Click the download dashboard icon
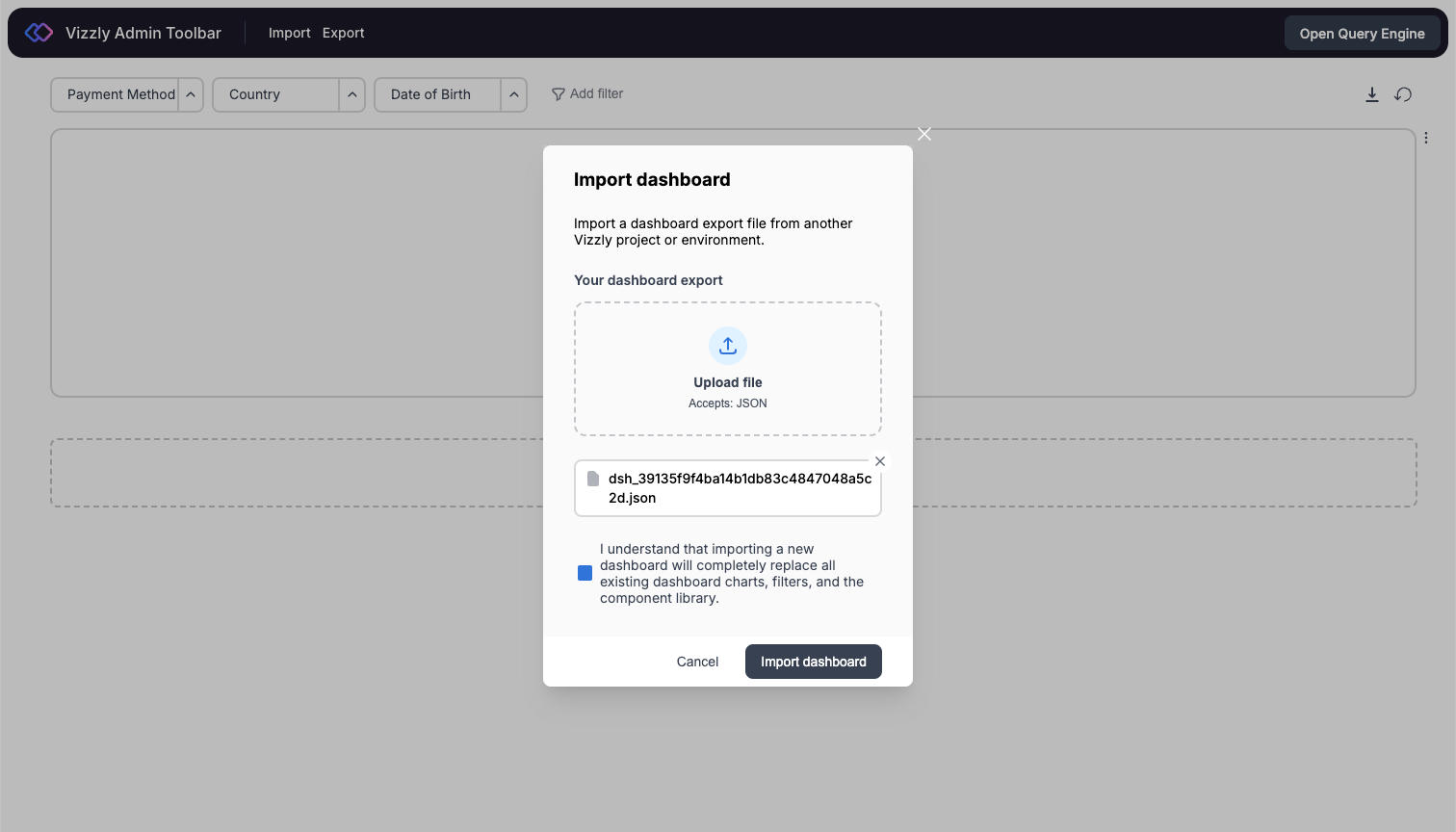1456x832 pixels. point(1372,94)
